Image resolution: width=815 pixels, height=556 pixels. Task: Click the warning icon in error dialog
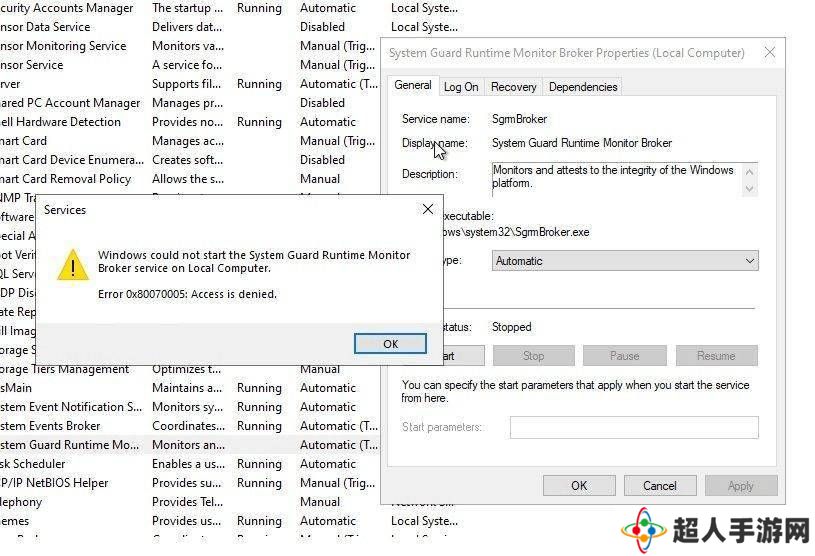(73, 265)
